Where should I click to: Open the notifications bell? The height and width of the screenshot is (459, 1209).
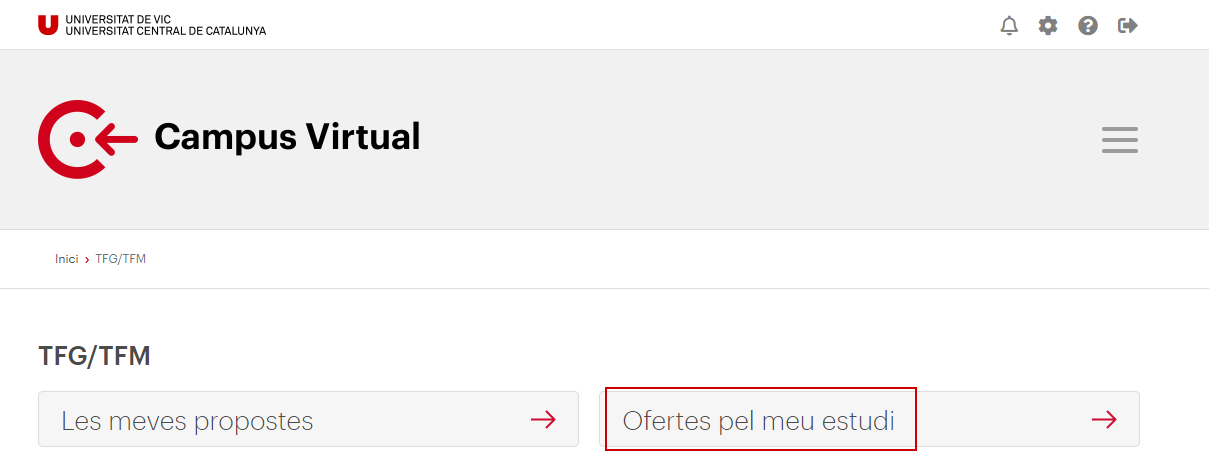coord(1009,26)
